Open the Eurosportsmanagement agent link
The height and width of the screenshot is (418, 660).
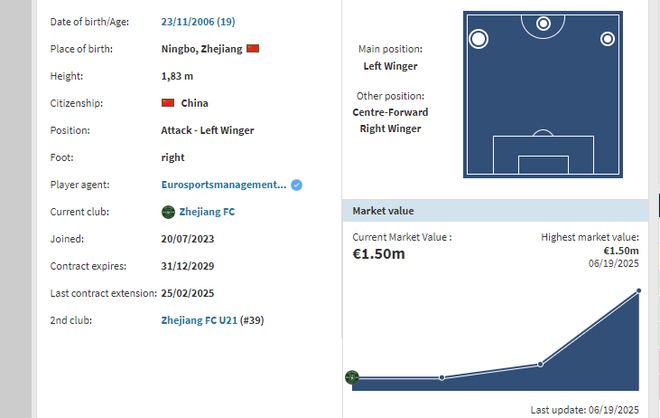pyautogui.click(x=224, y=185)
